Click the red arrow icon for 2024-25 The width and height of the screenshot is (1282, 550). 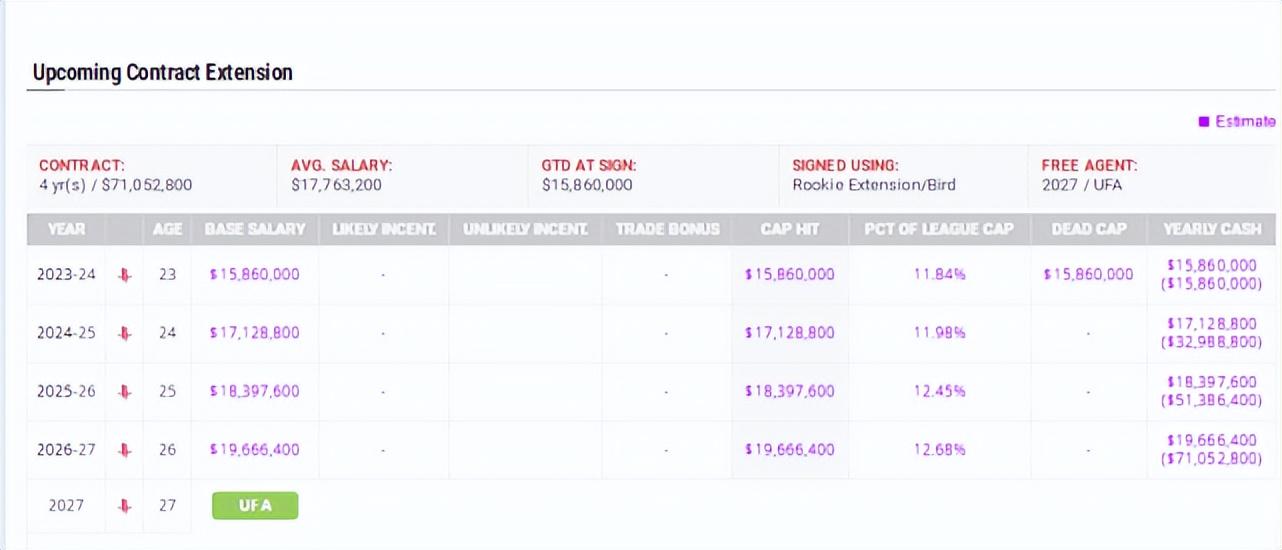[x=125, y=333]
